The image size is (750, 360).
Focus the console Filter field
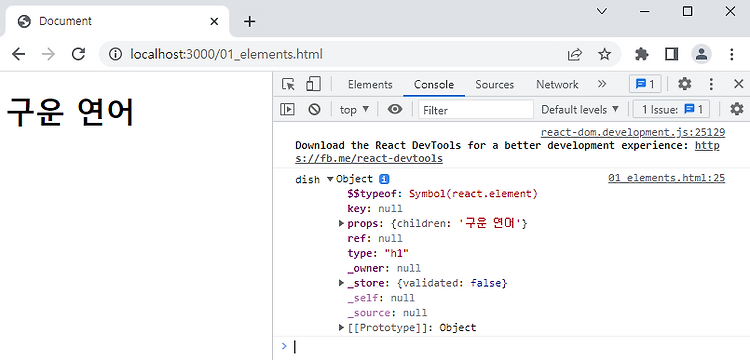pos(476,110)
